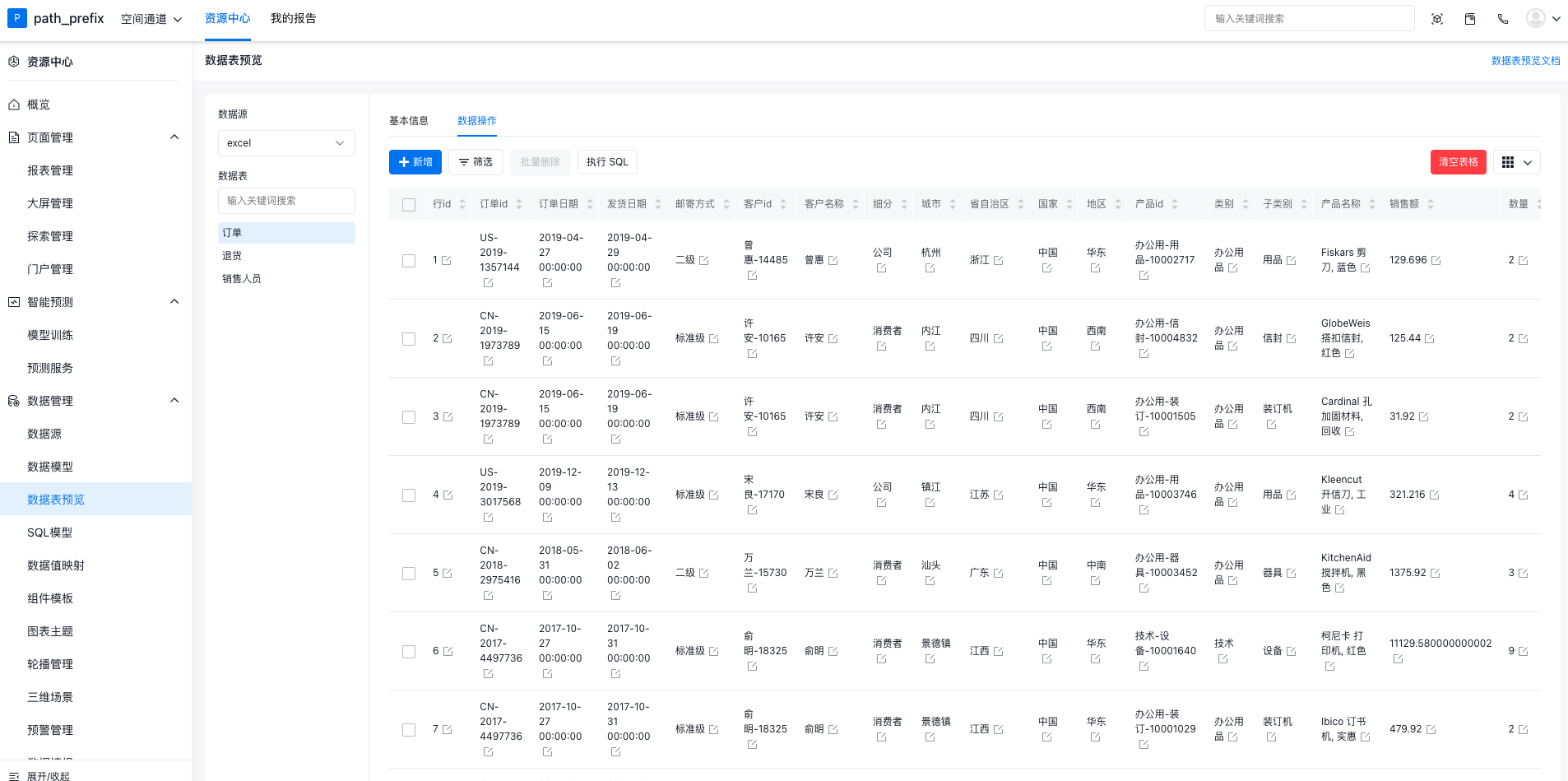Edit the 行id cell of row 1
The width and height of the screenshot is (1568, 781).
(x=447, y=261)
